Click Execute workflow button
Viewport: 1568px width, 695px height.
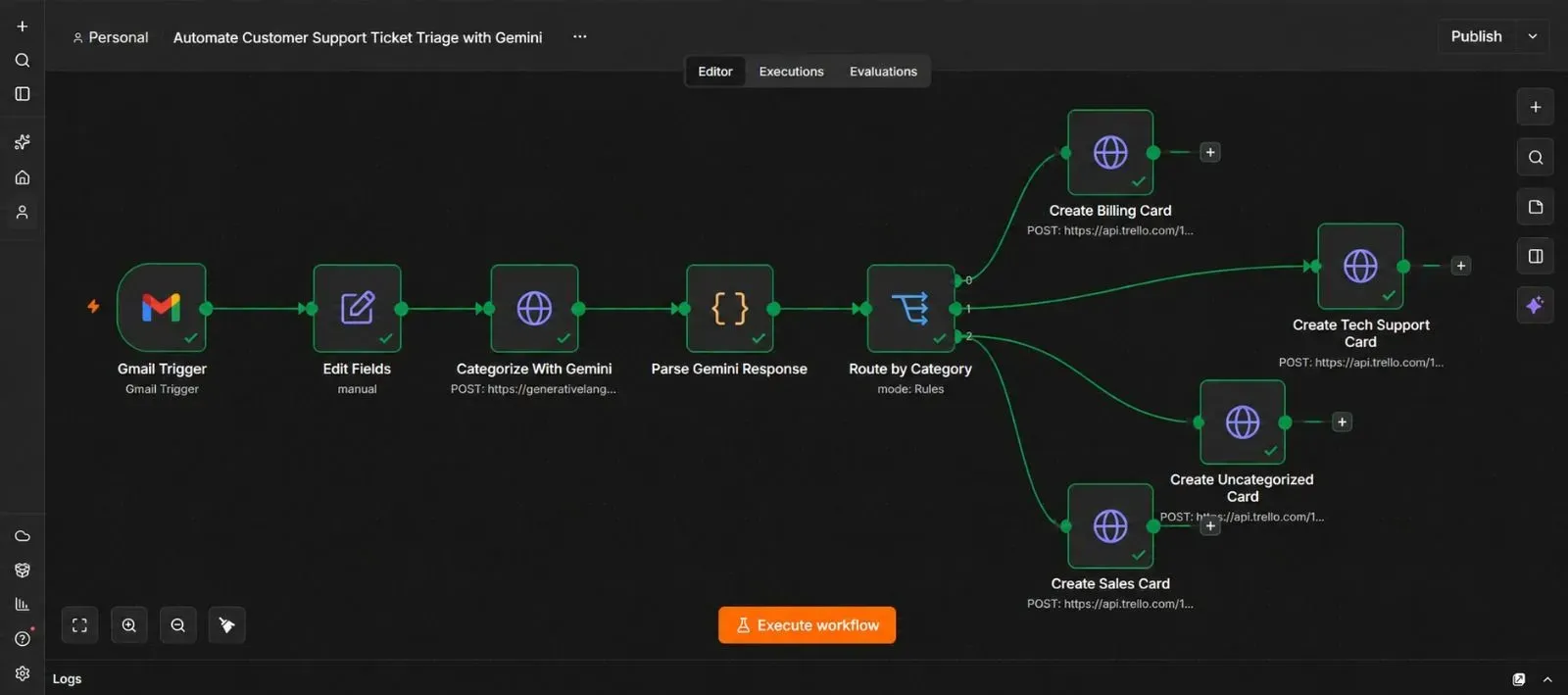click(x=807, y=625)
